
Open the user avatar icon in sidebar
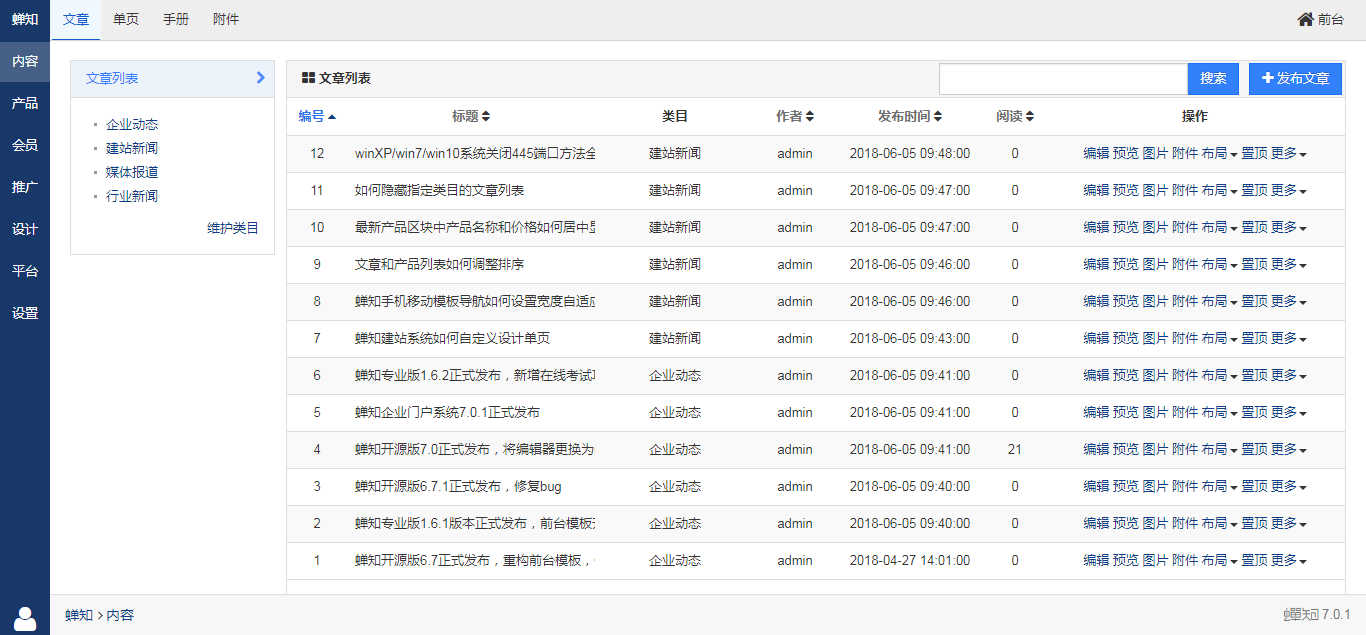pyautogui.click(x=25, y=619)
